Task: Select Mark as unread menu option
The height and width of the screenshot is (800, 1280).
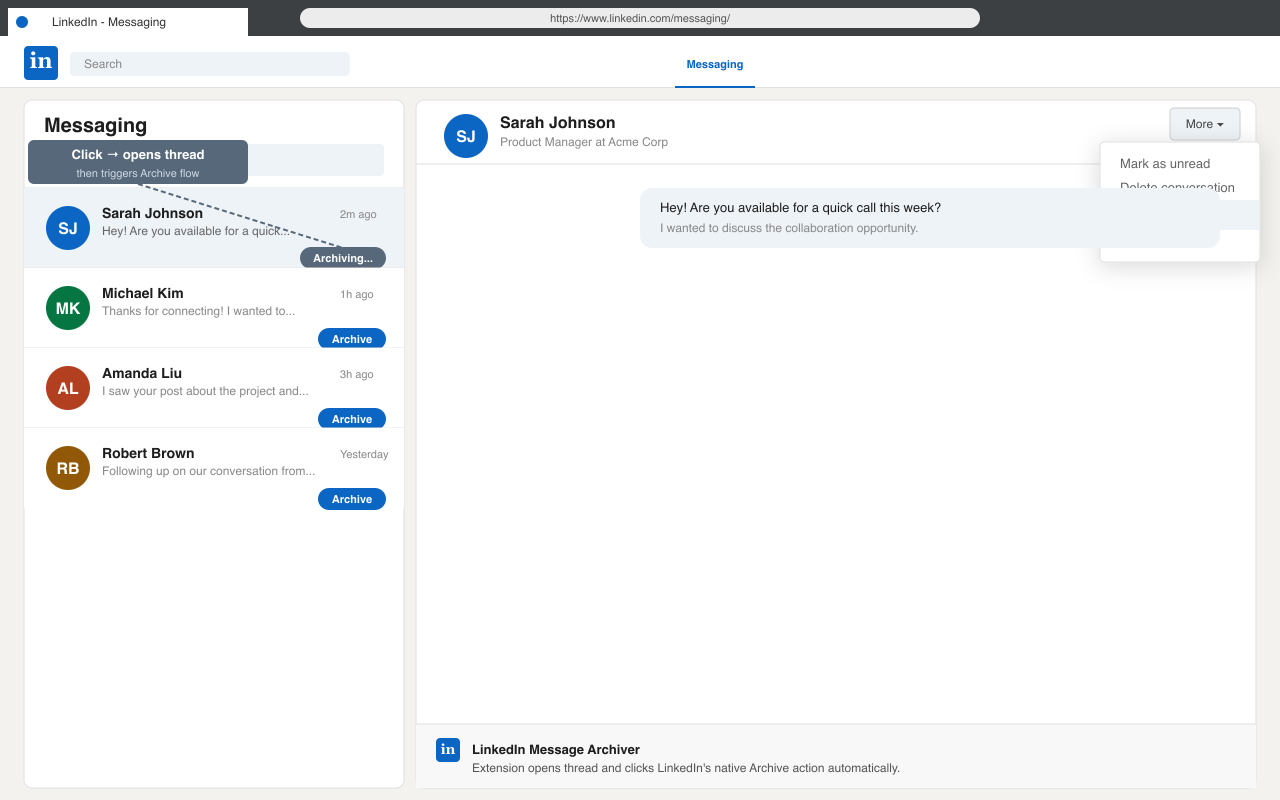Action: click(1165, 163)
